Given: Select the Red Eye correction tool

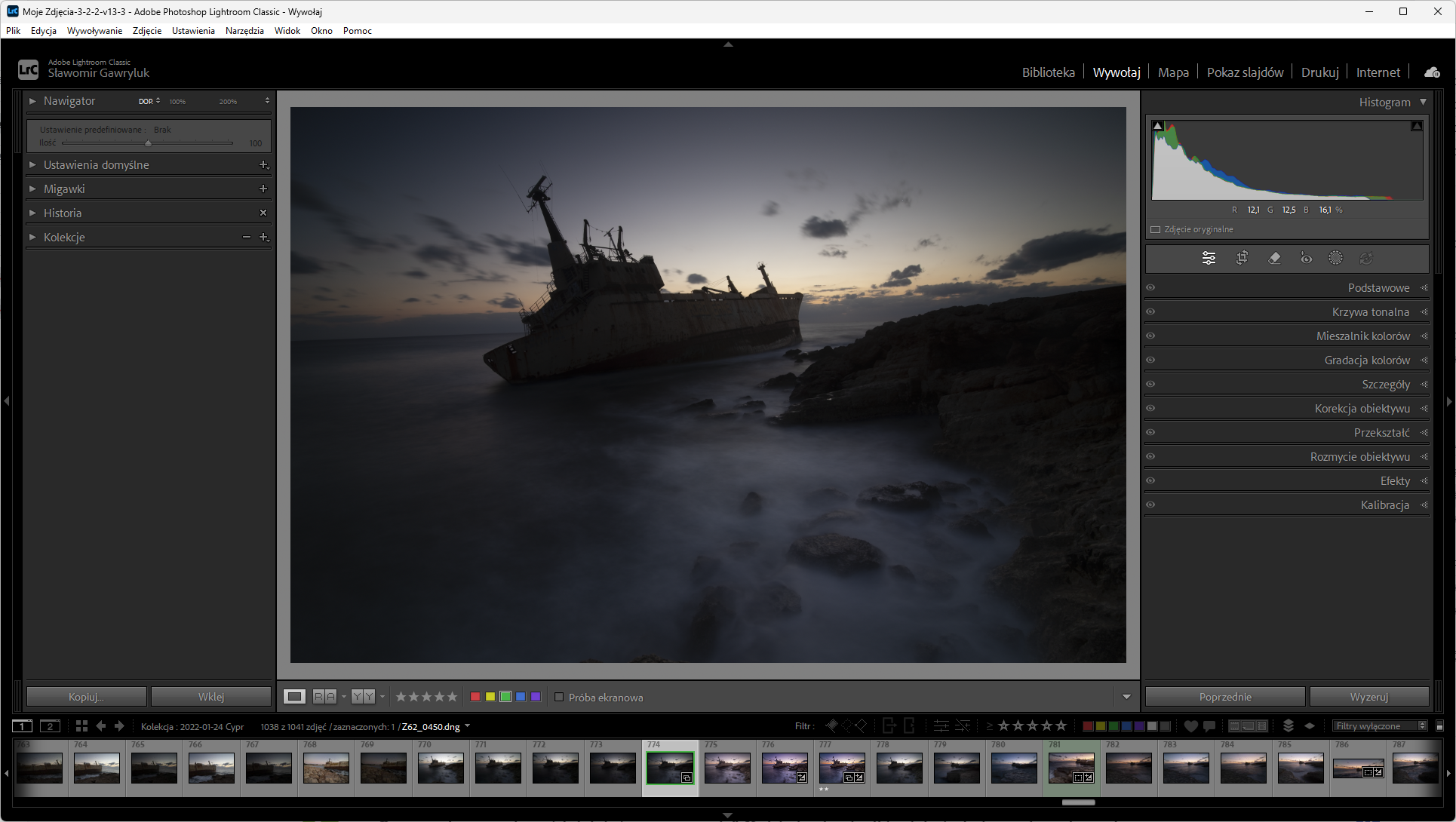Looking at the screenshot, I should 1306,258.
